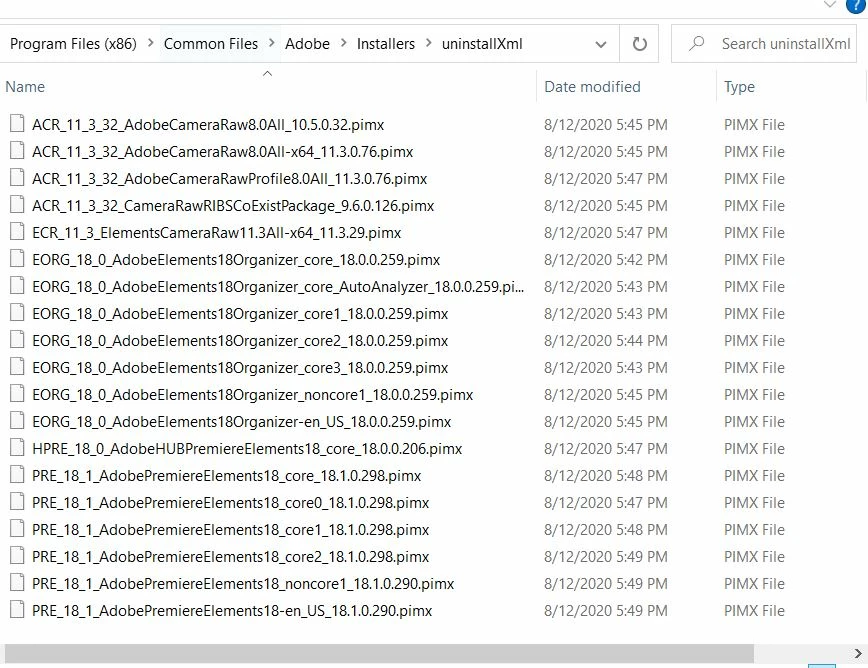Open chevron after Common Files breadcrumb
868x668 pixels.
point(272,43)
